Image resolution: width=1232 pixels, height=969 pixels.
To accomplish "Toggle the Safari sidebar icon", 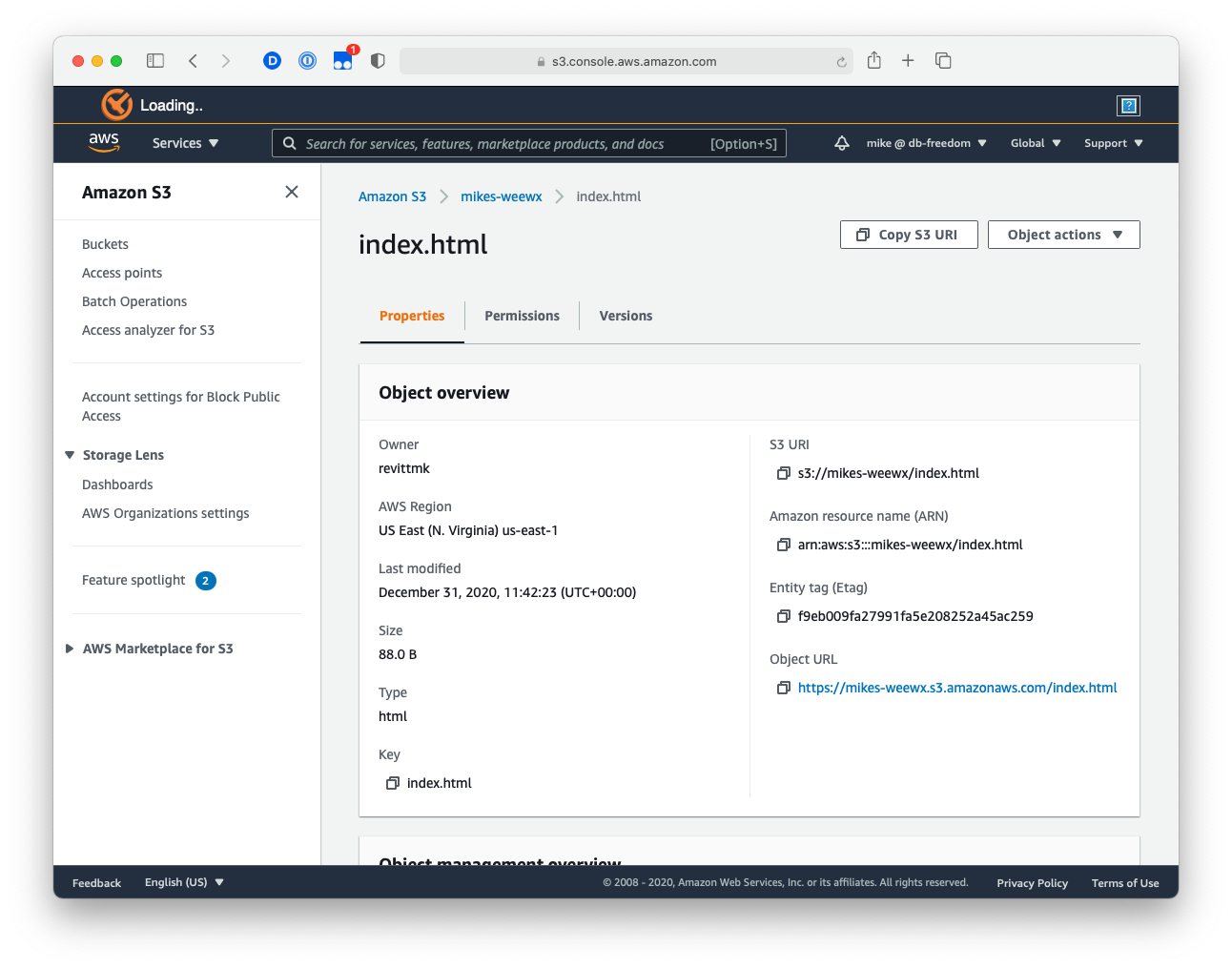I will click(155, 61).
